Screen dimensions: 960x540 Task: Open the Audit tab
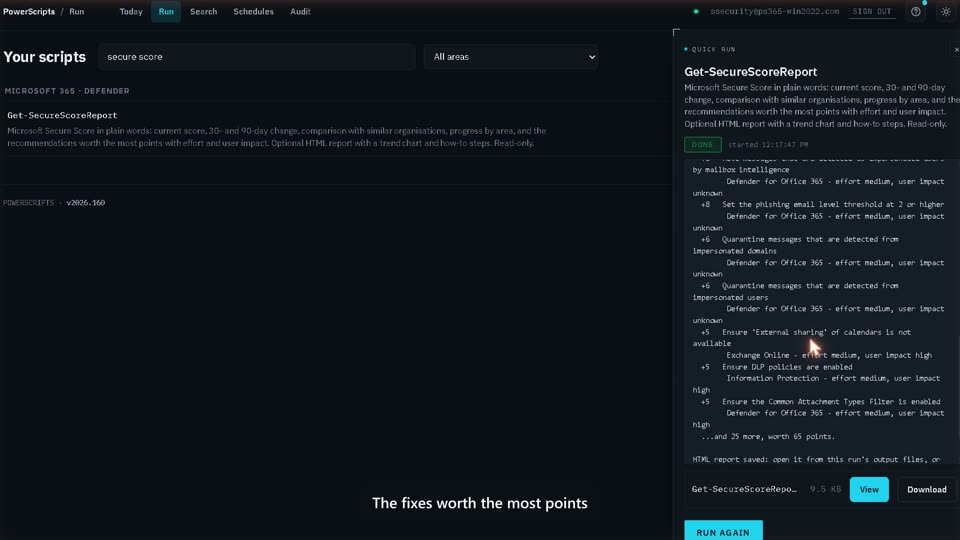tap(300, 12)
